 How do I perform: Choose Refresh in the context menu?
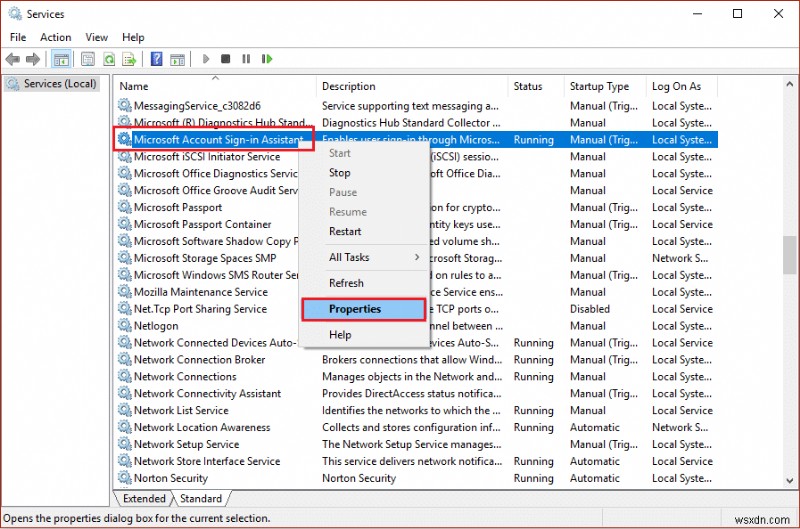364,283
